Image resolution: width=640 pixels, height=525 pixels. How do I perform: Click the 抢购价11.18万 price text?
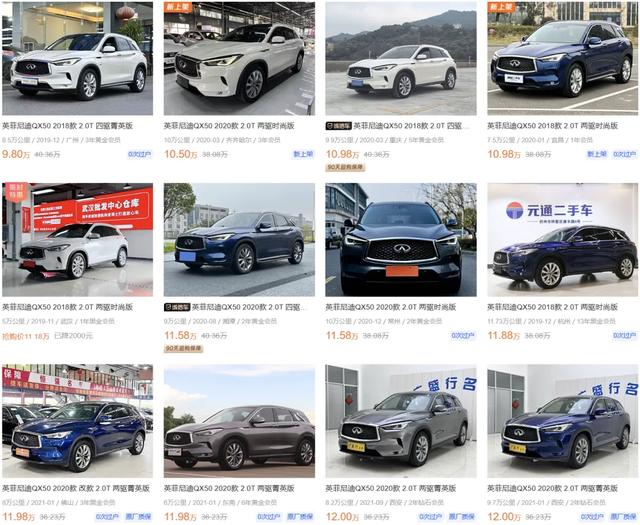26,336
